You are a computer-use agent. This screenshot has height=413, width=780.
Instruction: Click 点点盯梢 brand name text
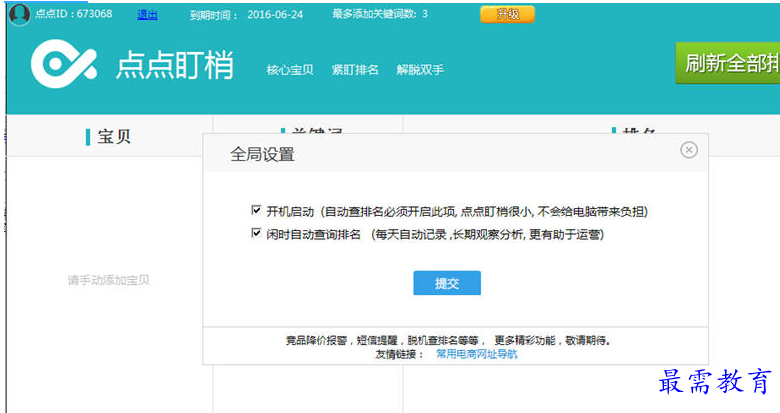pyautogui.click(x=175, y=65)
